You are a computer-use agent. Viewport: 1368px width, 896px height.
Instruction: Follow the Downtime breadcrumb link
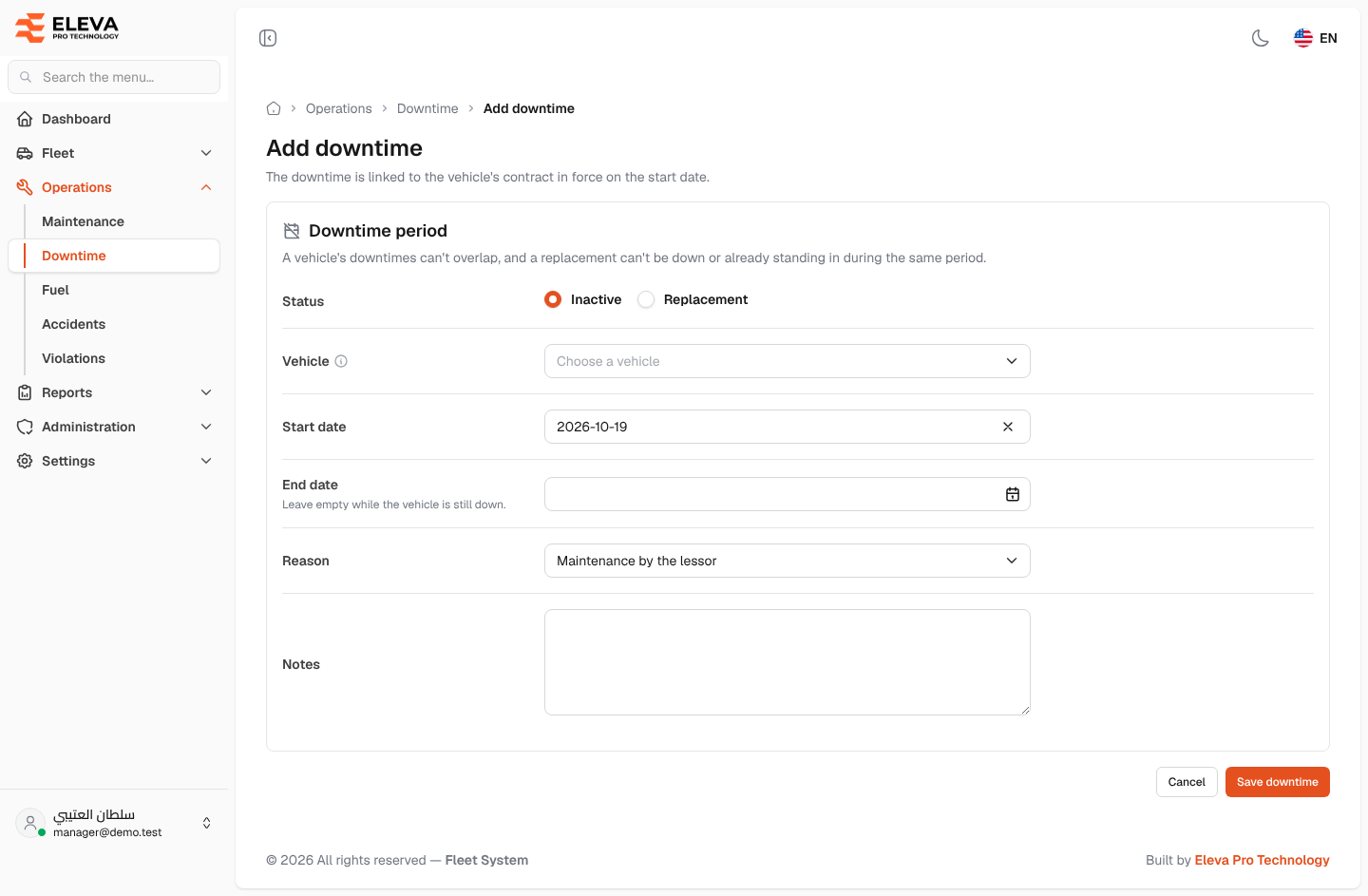pos(427,108)
